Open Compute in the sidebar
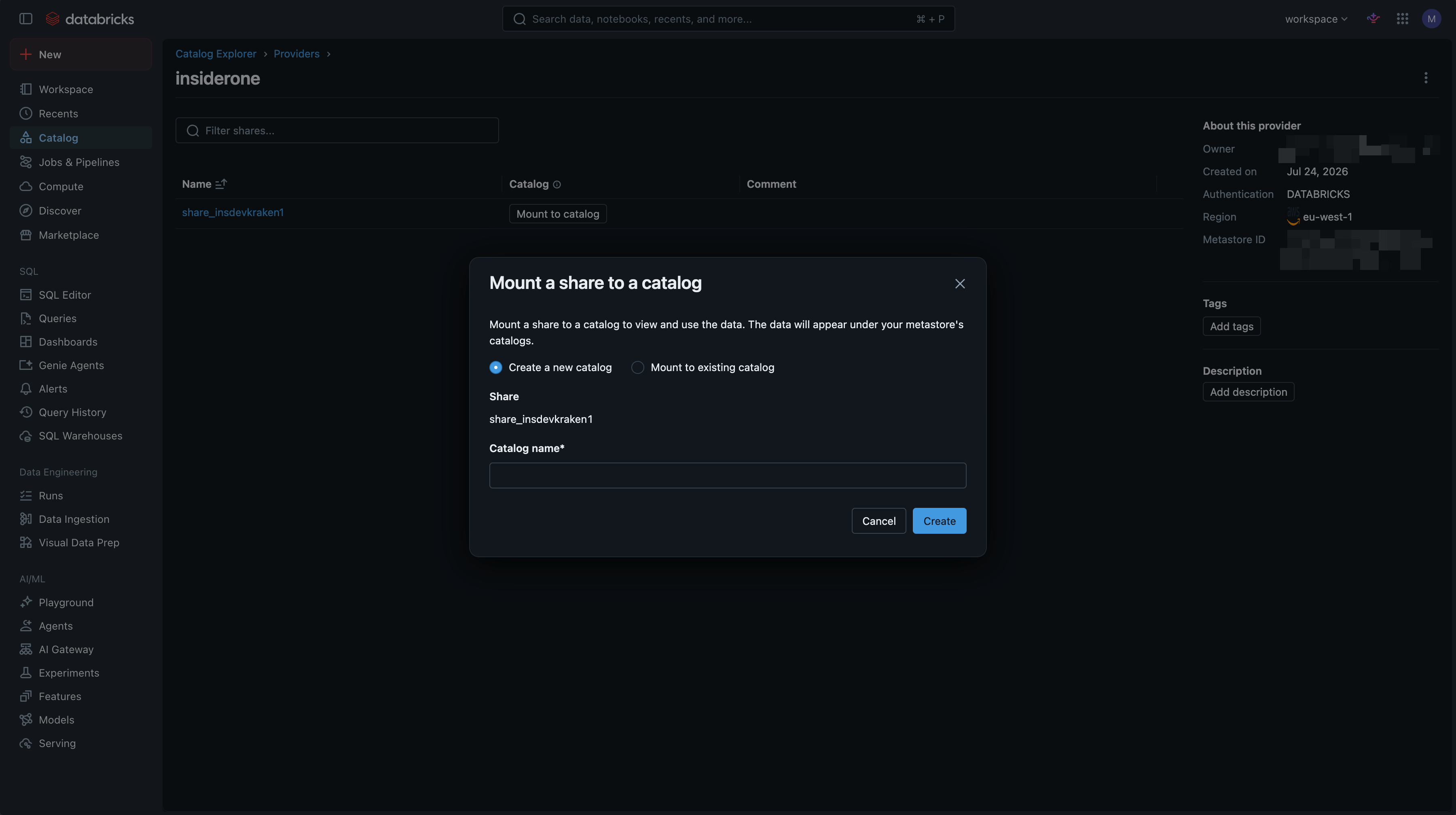1456x815 pixels. [x=81, y=186]
